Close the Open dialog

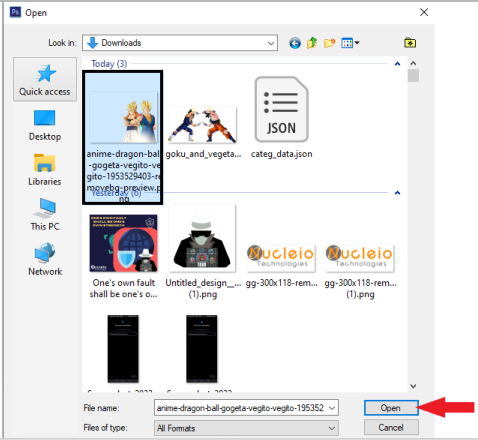[424, 12]
